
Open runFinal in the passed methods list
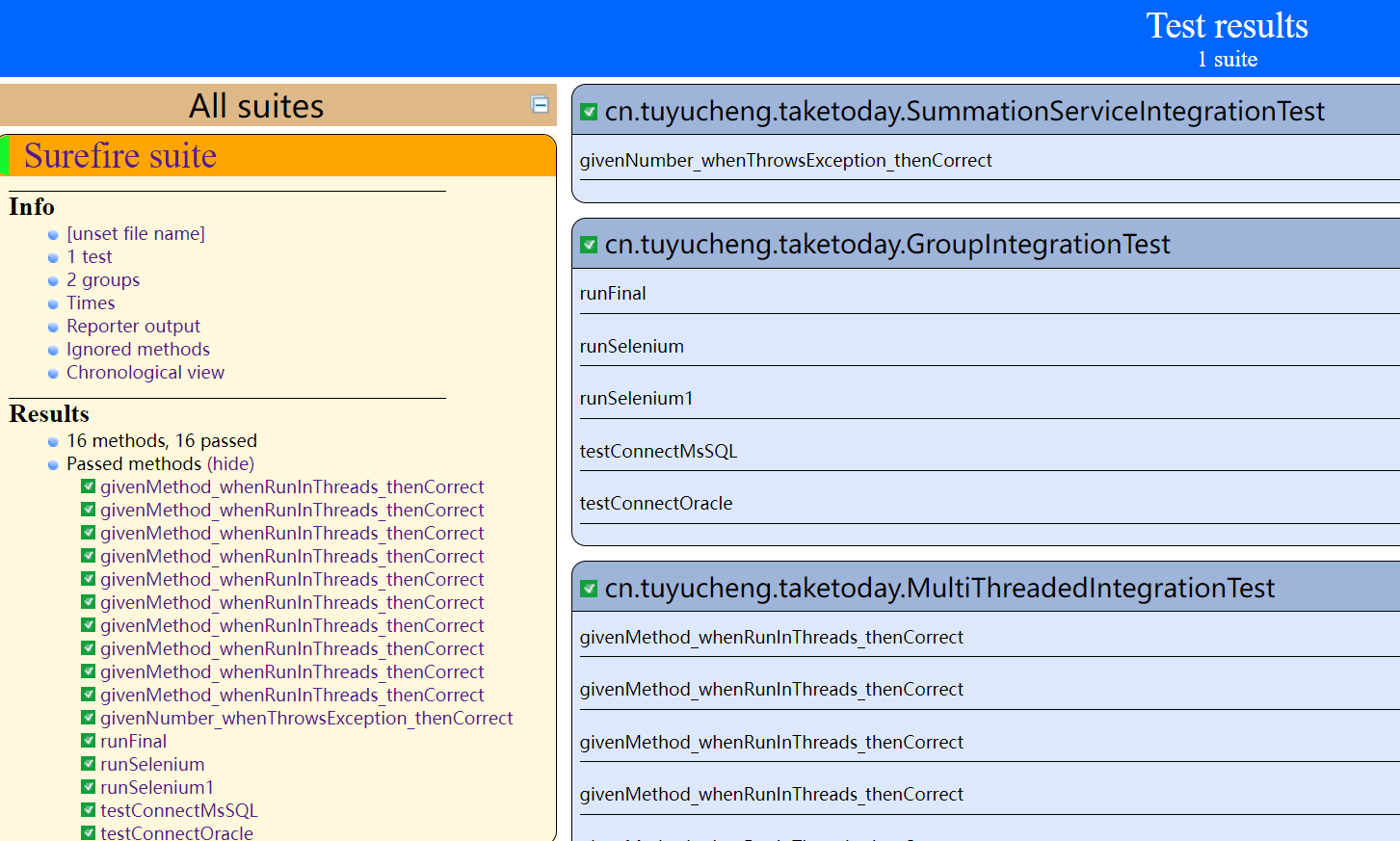pos(134,741)
